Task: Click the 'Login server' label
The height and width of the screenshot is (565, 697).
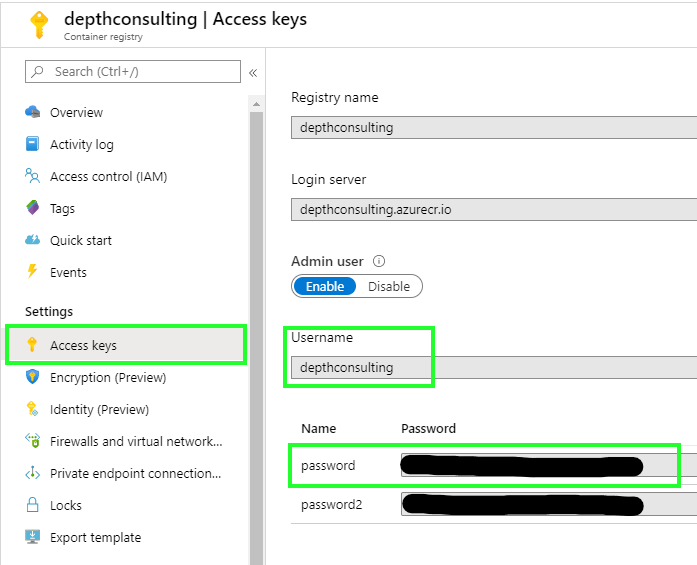Action: [328, 180]
